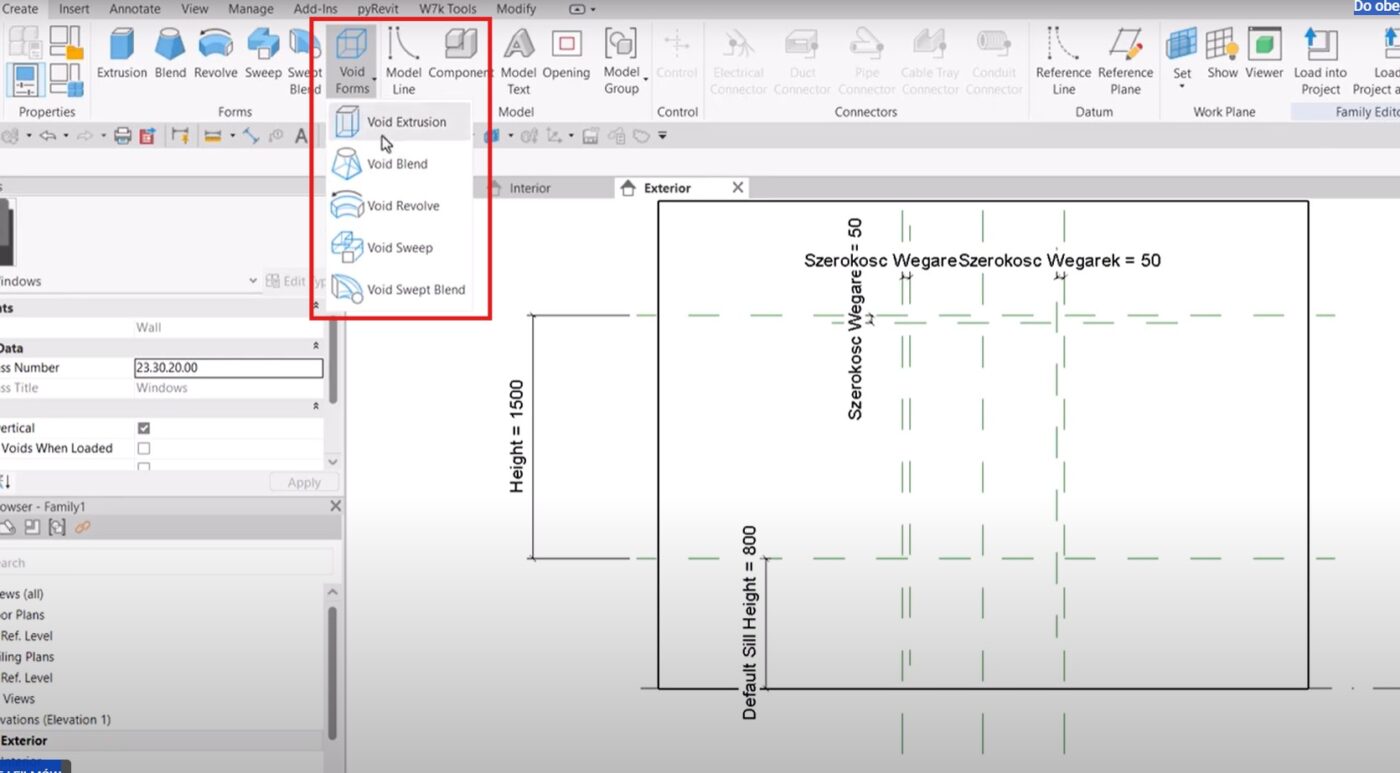Click the Revolve tool in Forms

click(215, 54)
